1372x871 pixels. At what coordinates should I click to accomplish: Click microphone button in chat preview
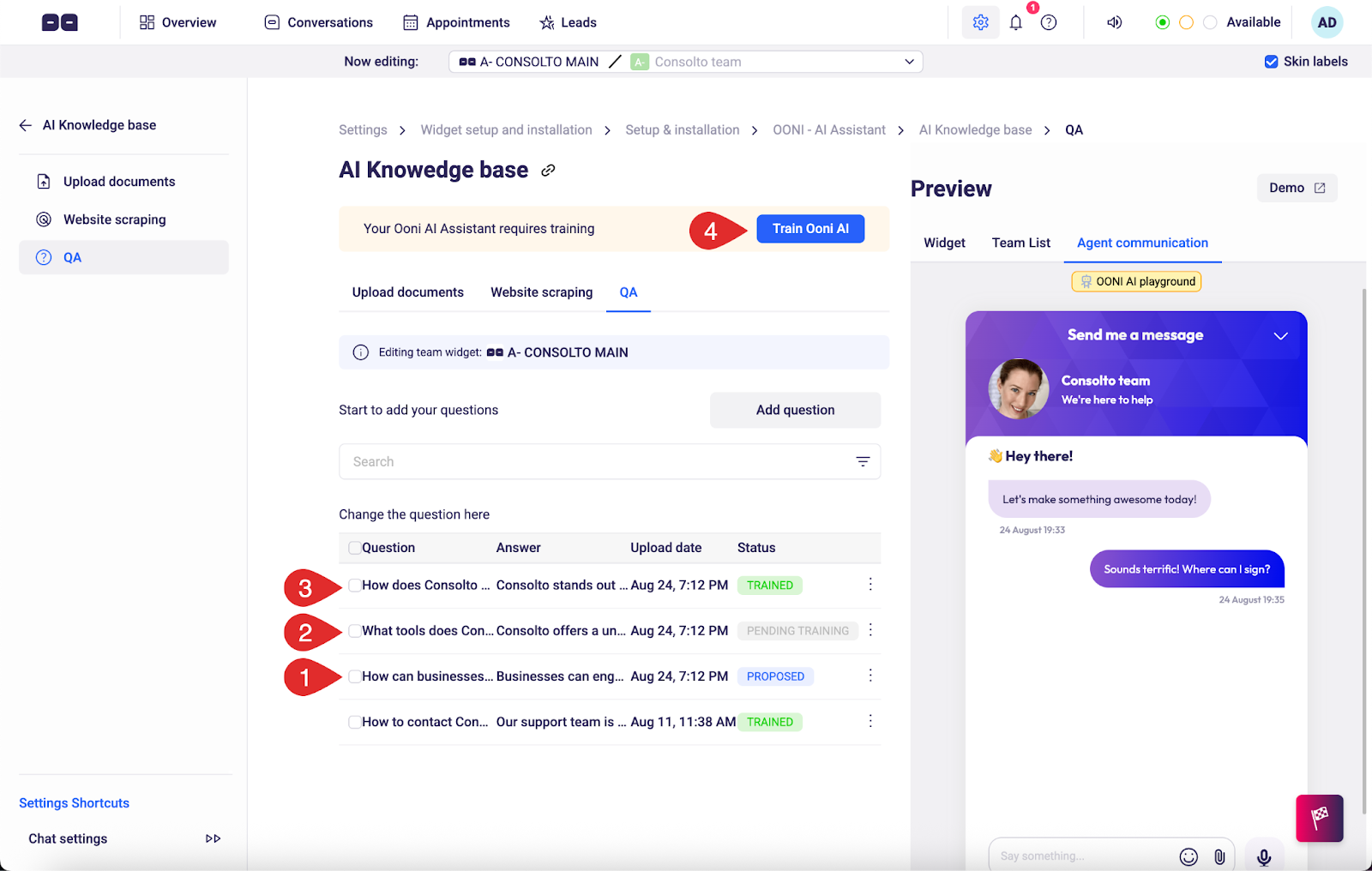pos(1264,856)
